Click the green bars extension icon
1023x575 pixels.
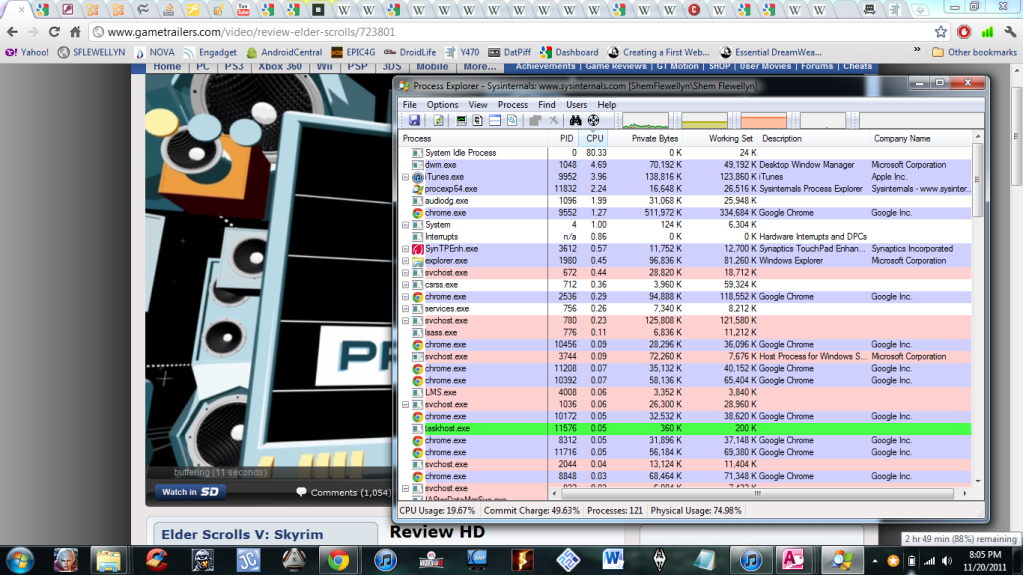987,32
